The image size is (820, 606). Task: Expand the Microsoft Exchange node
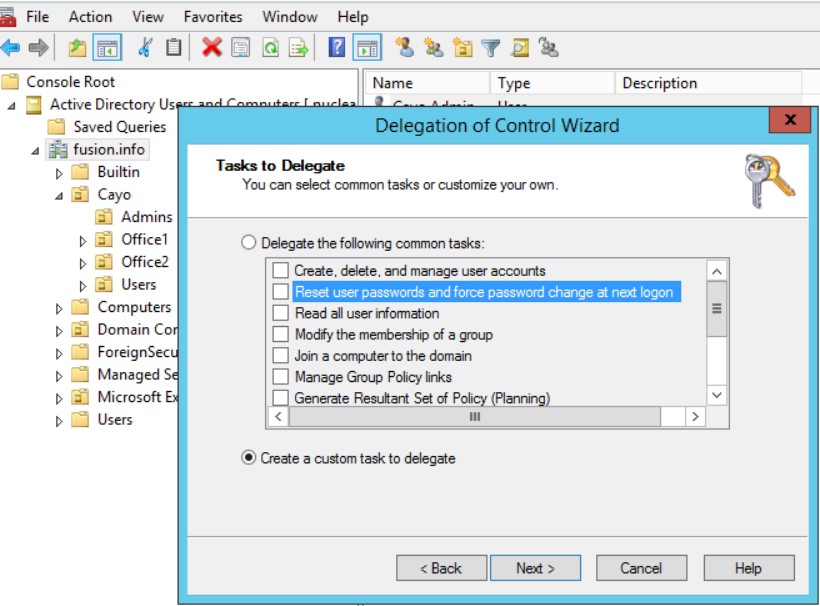point(59,398)
